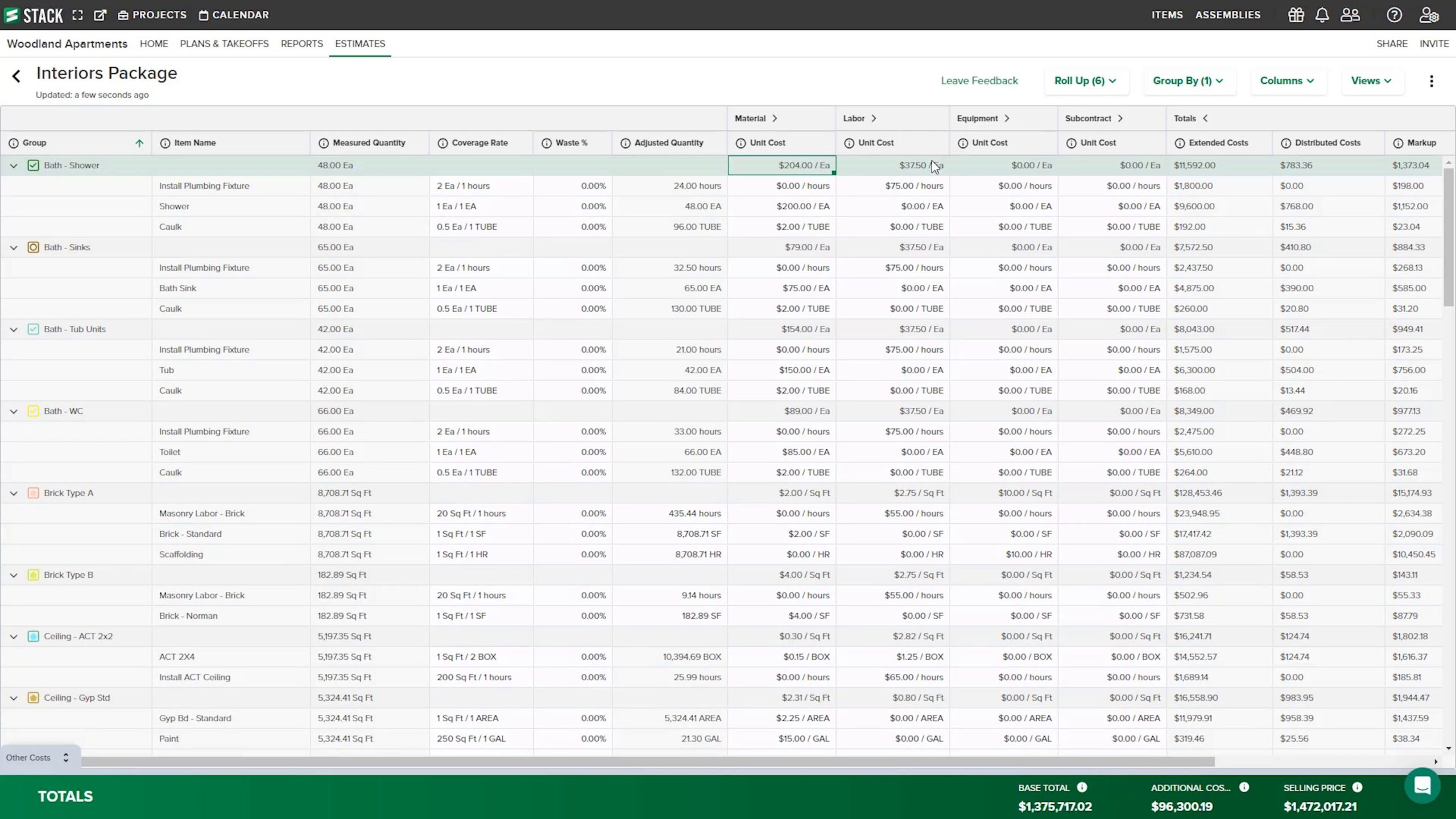Screen dimensions: 1456x819
Task: Click the orange swatch beside Brick Type A
Action: click(x=33, y=493)
